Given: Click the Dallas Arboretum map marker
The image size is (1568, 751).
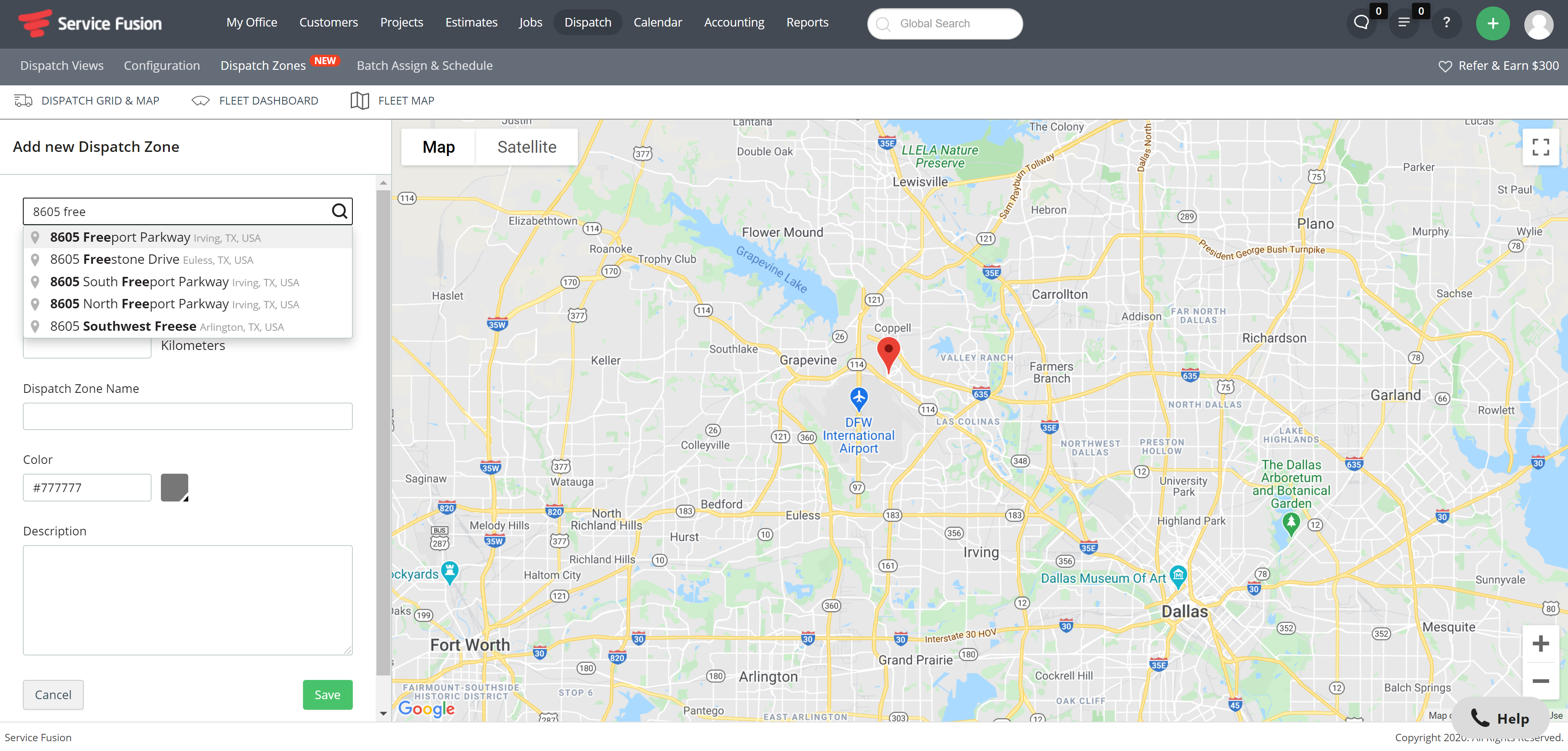Looking at the screenshot, I should coord(1291,524).
